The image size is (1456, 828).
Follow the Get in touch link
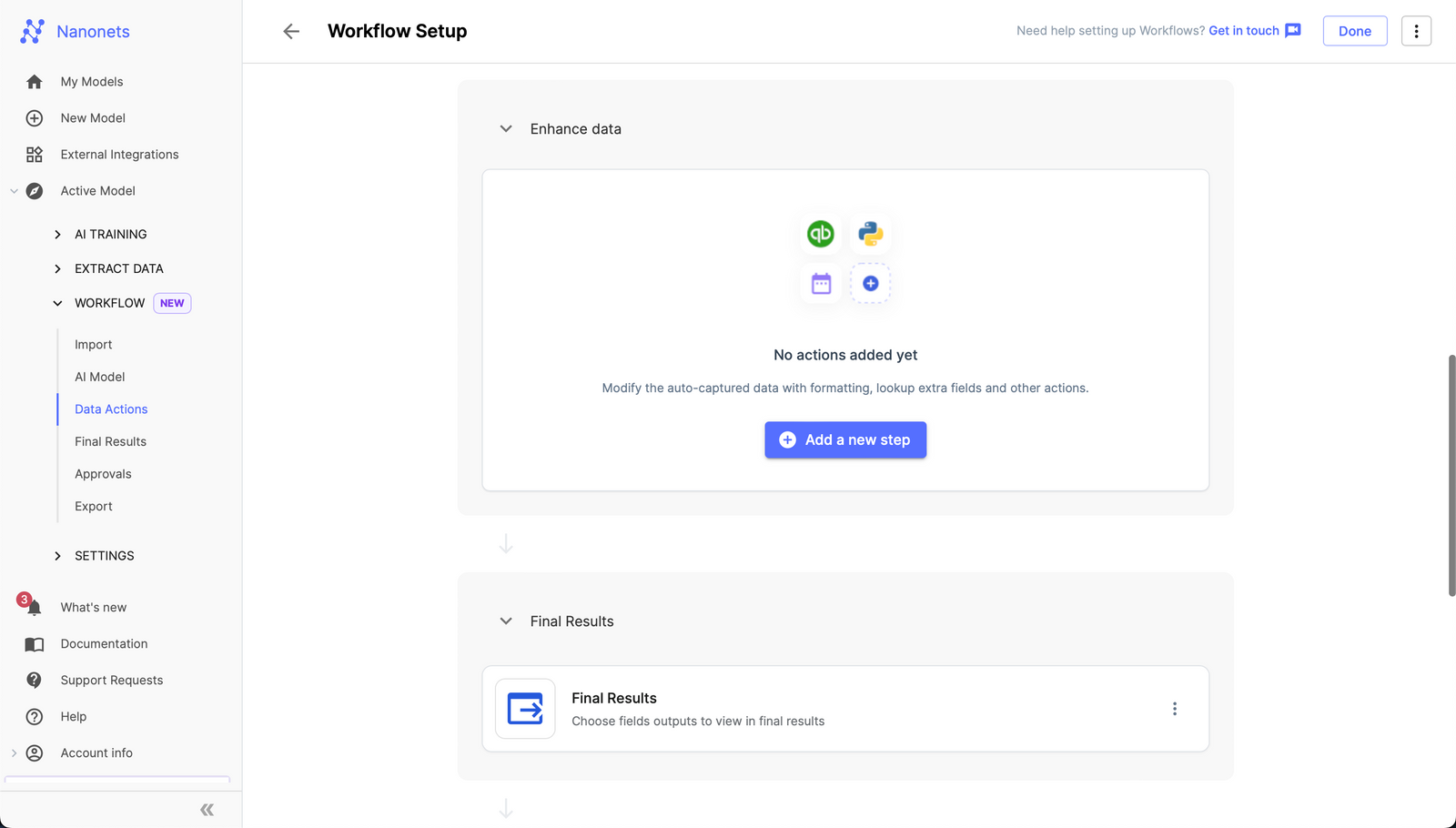[x=1243, y=31]
